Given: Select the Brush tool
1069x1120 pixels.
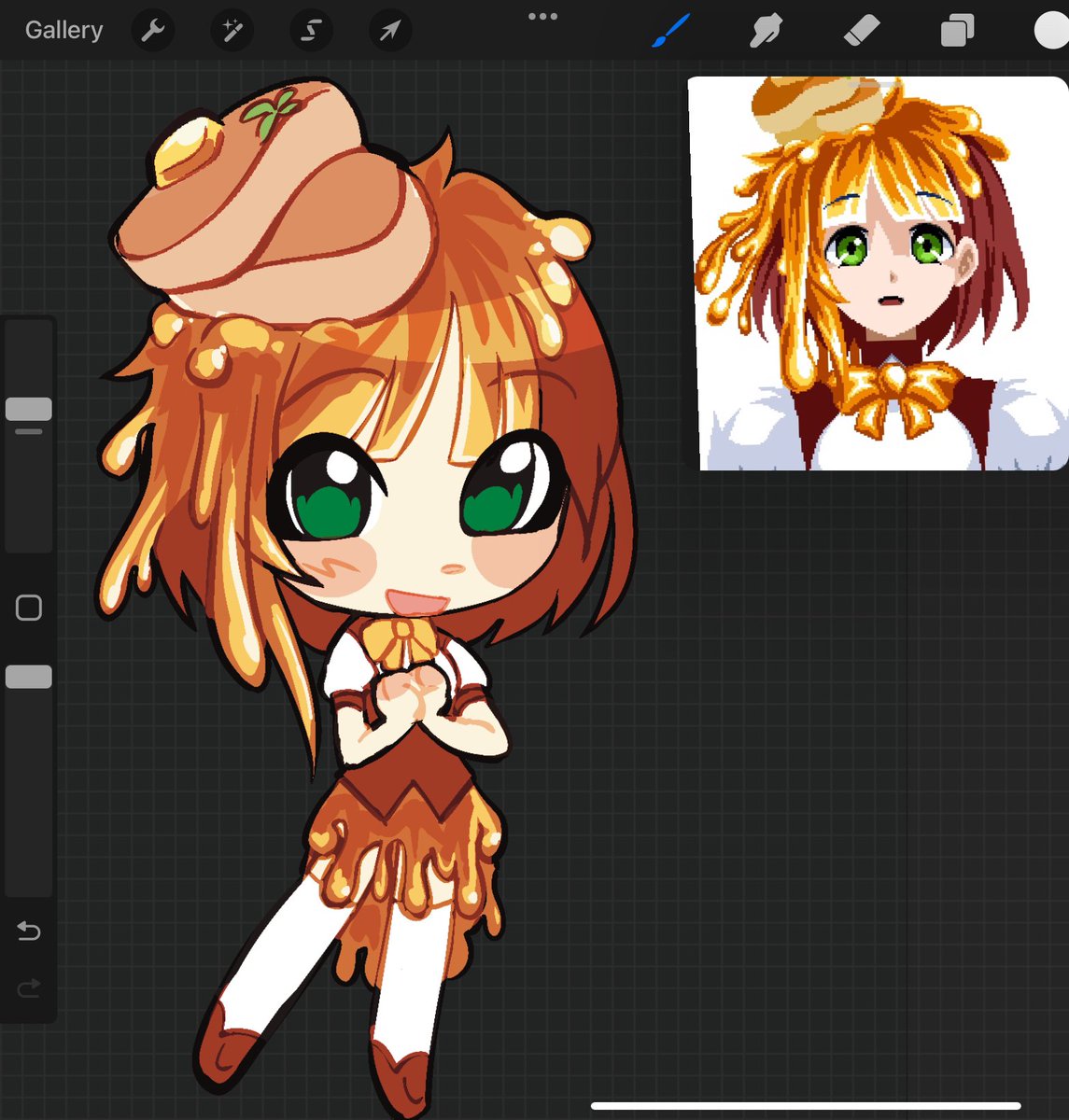Looking at the screenshot, I should (x=670, y=31).
